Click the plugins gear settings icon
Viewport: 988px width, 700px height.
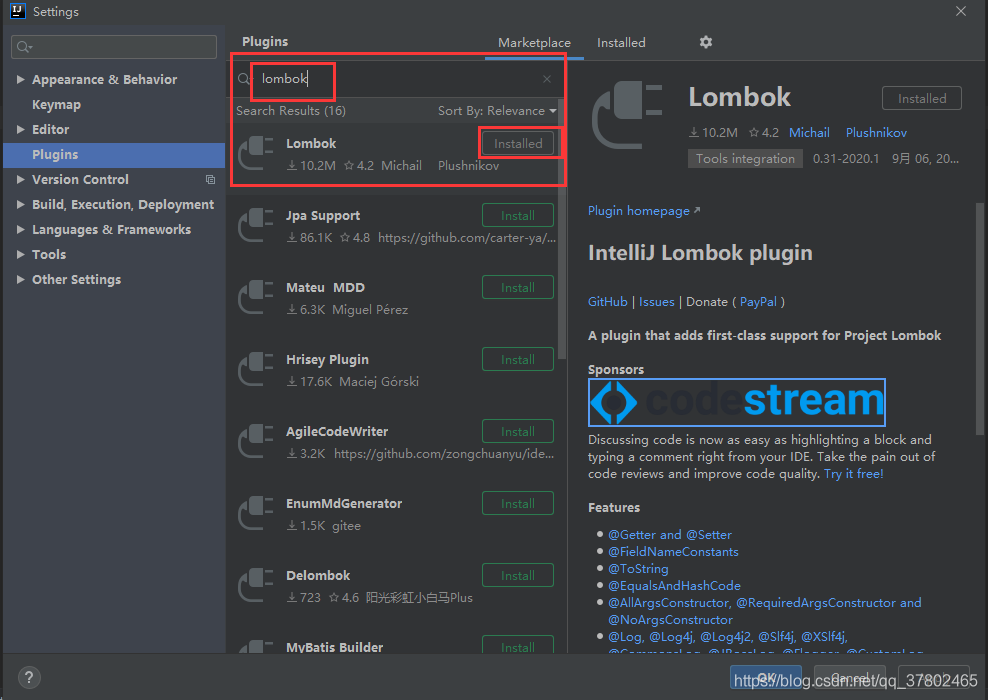[706, 42]
